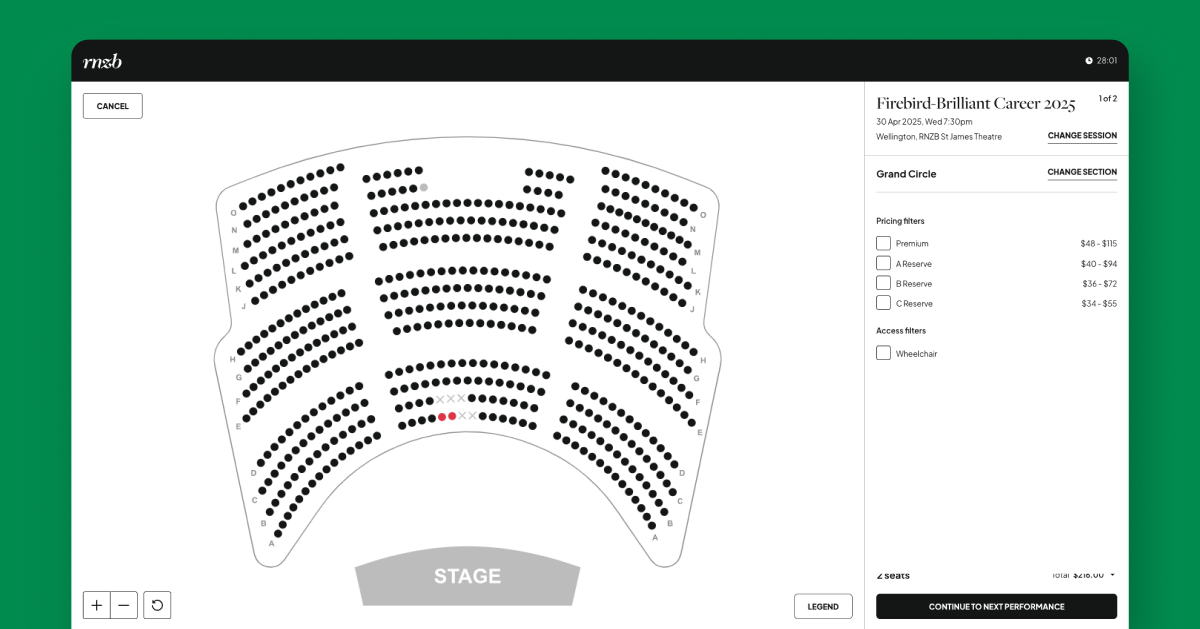Reset the seat map view rotation icon
Viewport: 1200px width, 629px height.
coord(157,605)
